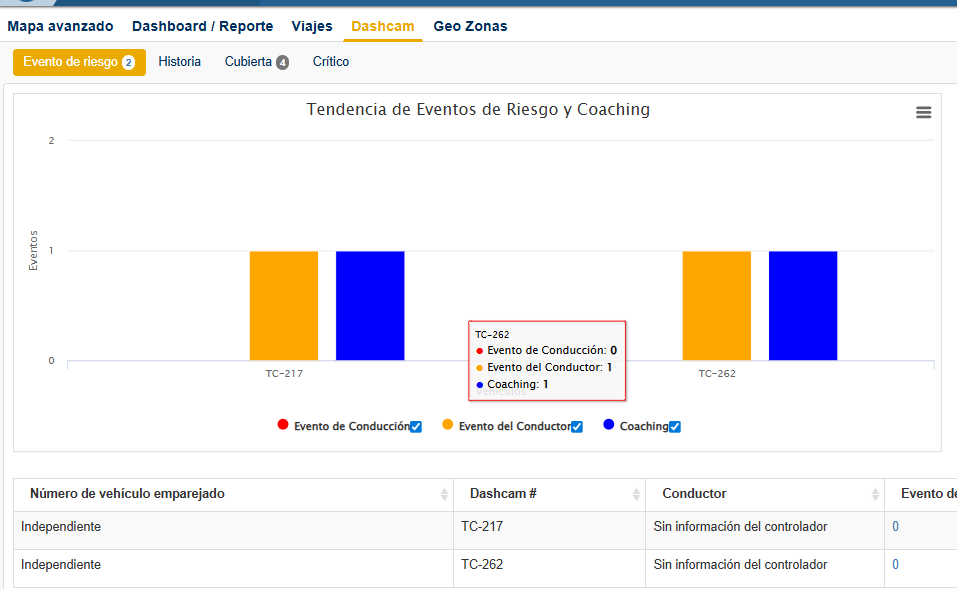Image resolution: width=957 pixels, height=589 pixels.
Task: Click the orange bar for TC-217
Action: click(x=284, y=305)
